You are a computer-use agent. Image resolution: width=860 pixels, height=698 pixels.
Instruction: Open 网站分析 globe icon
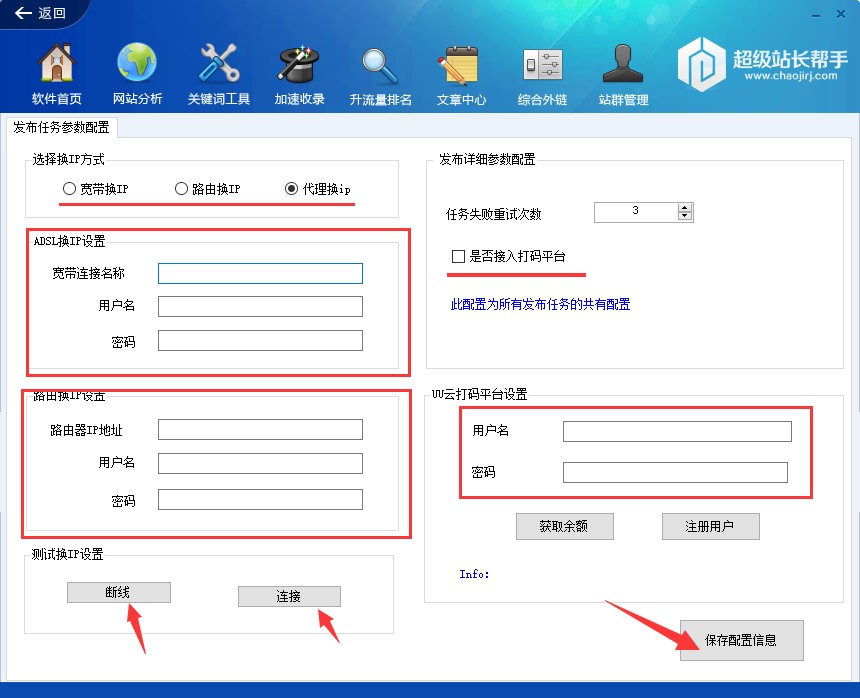tap(137, 63)
